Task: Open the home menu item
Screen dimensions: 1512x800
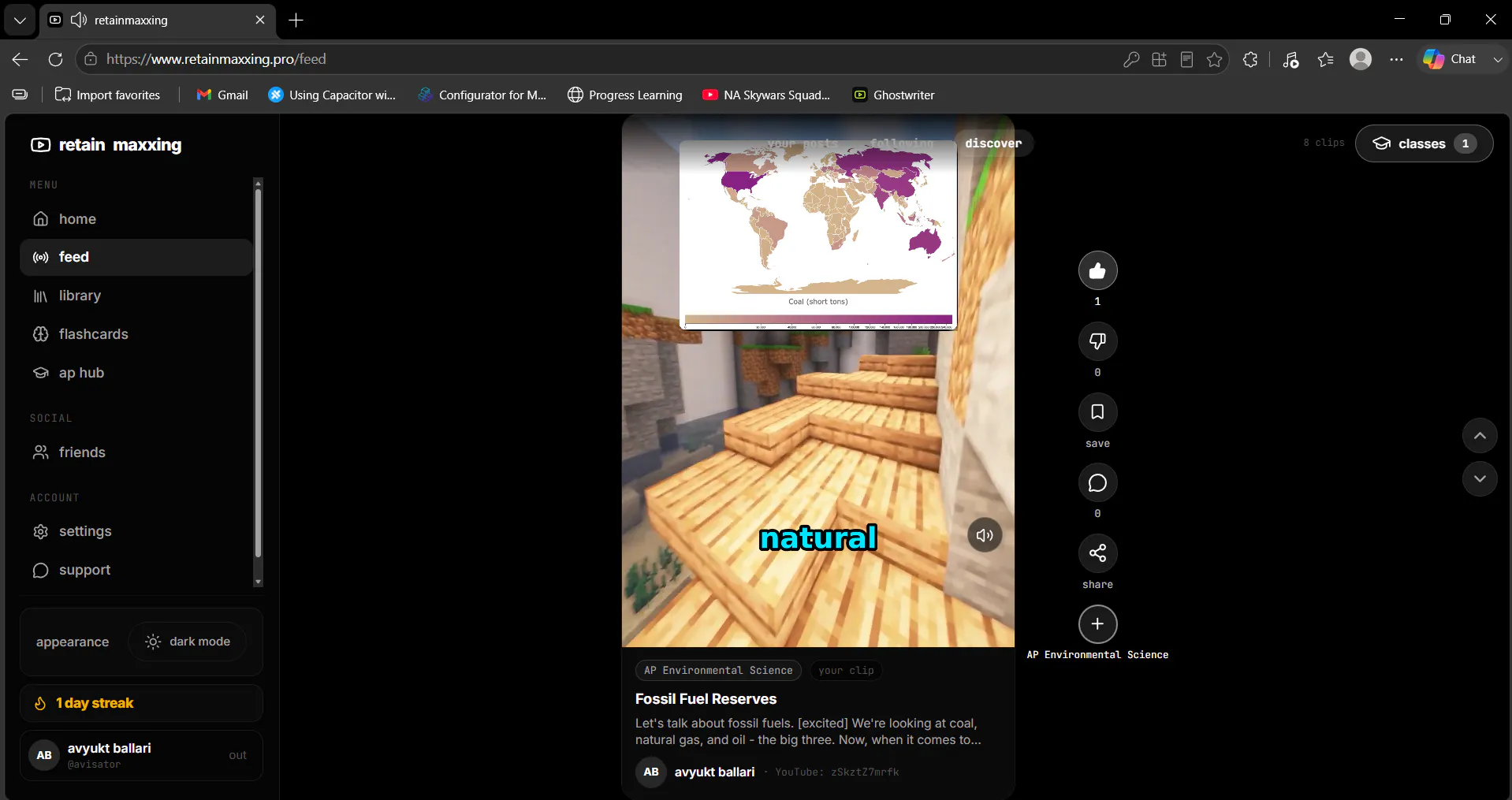Action: click(x=136, y=219)
